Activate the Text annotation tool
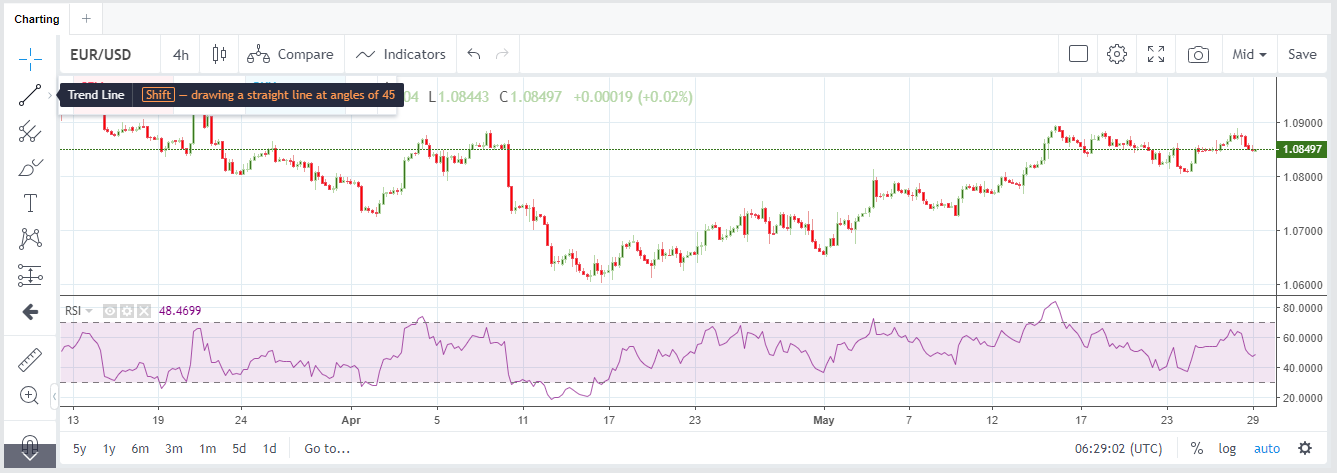The width and height of the screenshot is (1337, 473). pyautogui.click(x=30, y=203)
